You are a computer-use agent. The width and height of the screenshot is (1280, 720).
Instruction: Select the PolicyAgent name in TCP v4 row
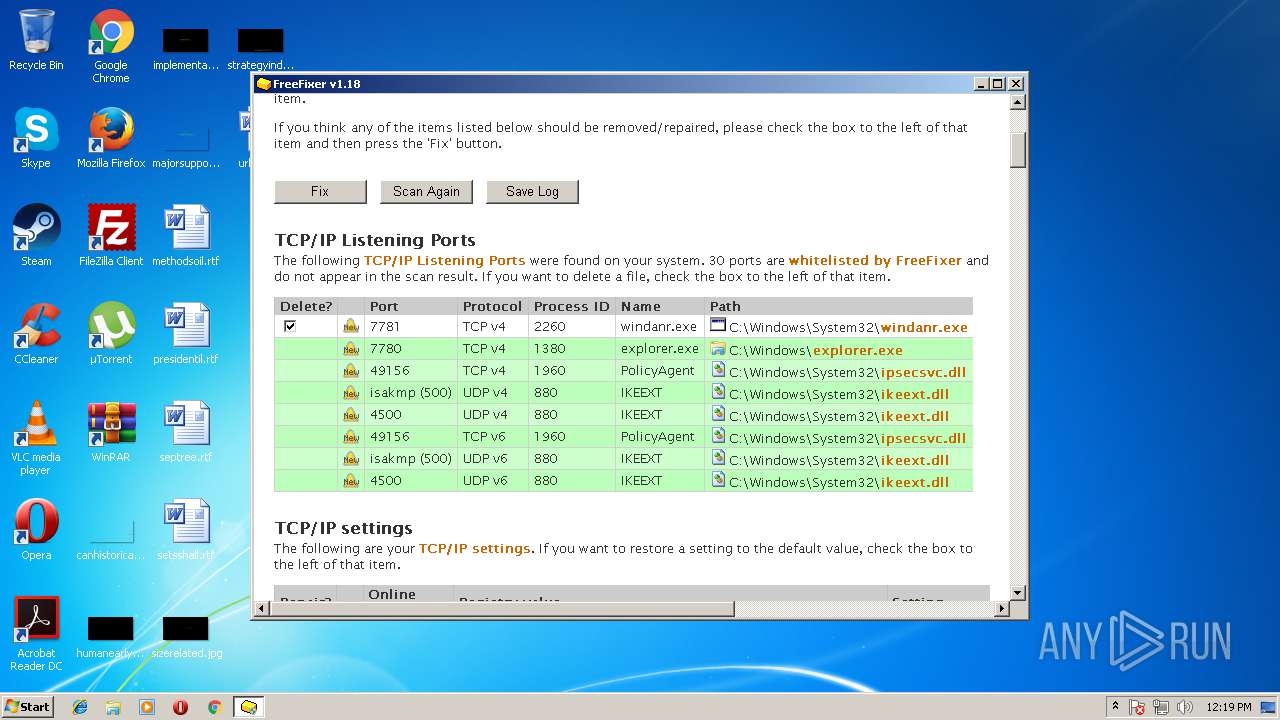click(x=657, y=370)
